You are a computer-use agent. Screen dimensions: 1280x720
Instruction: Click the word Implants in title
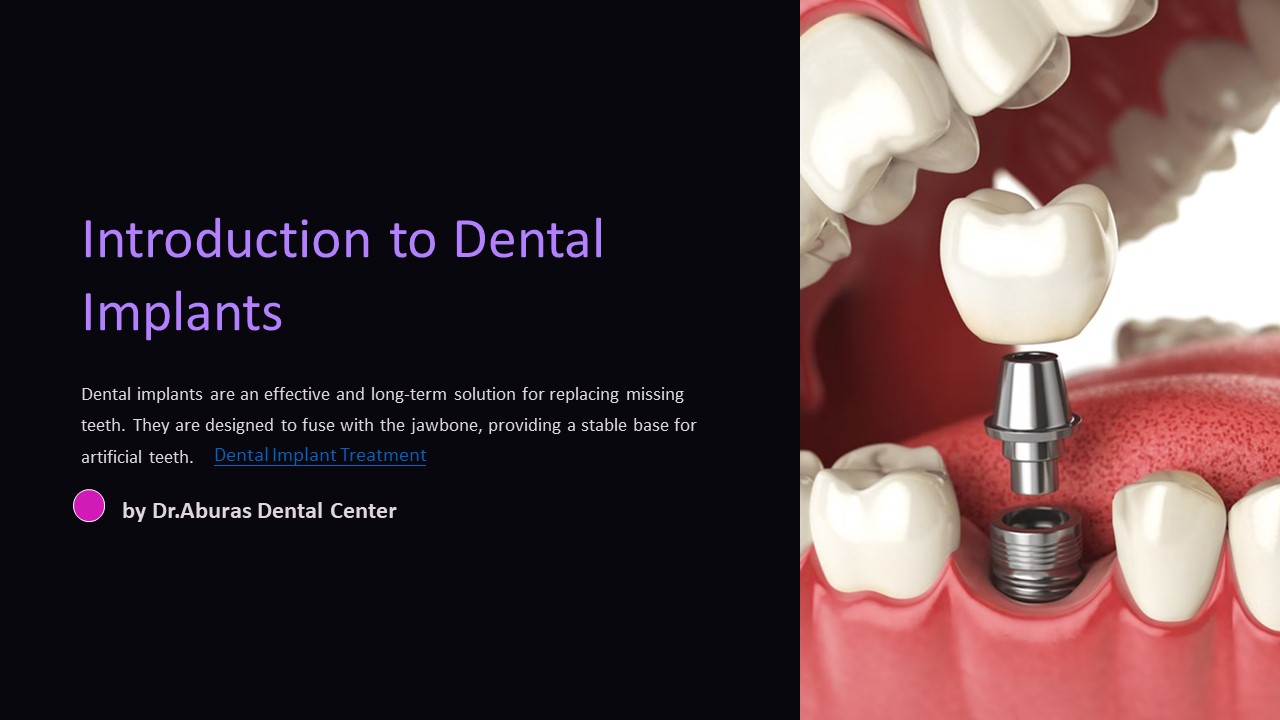click(x=182, y=311)
